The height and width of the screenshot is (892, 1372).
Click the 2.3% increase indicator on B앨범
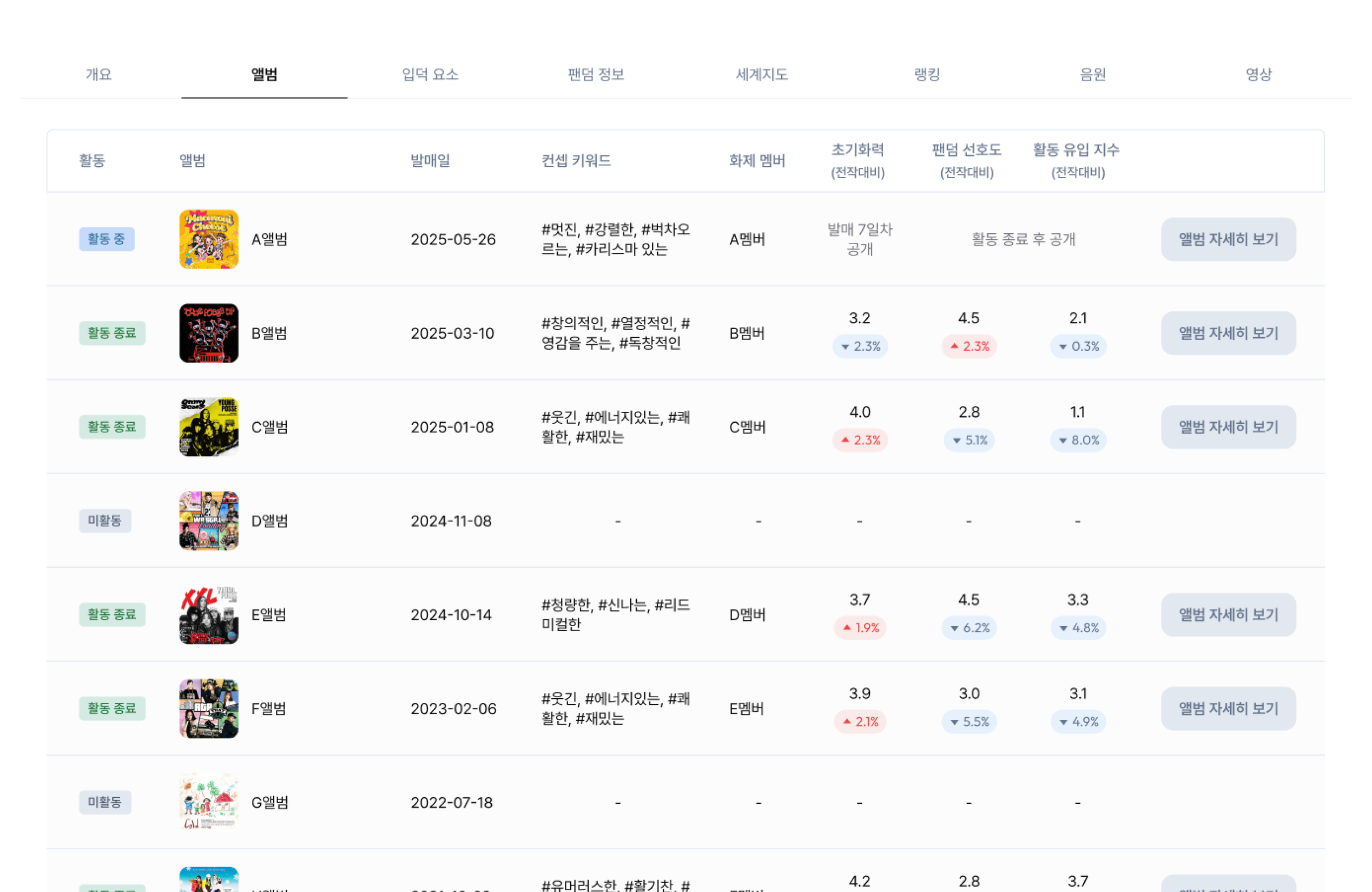click(969, 346)
